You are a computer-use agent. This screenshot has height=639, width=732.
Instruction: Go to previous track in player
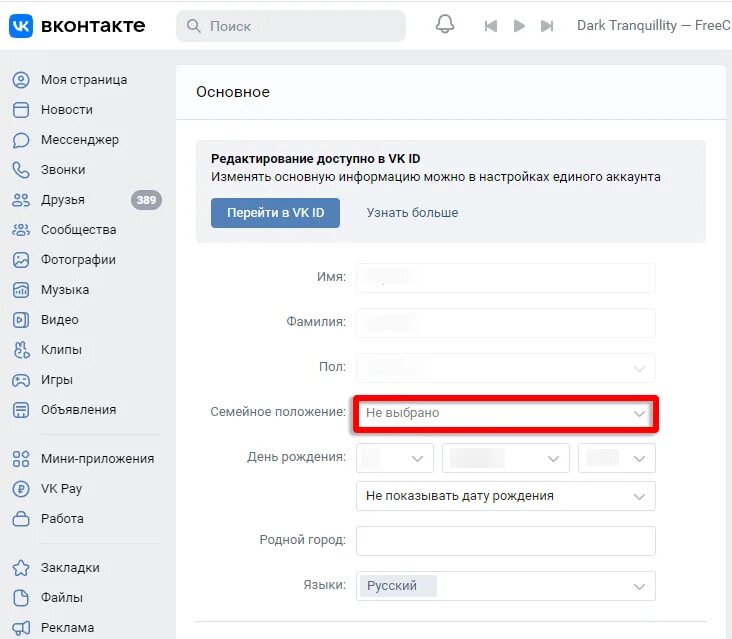click(x=491, y=26)
